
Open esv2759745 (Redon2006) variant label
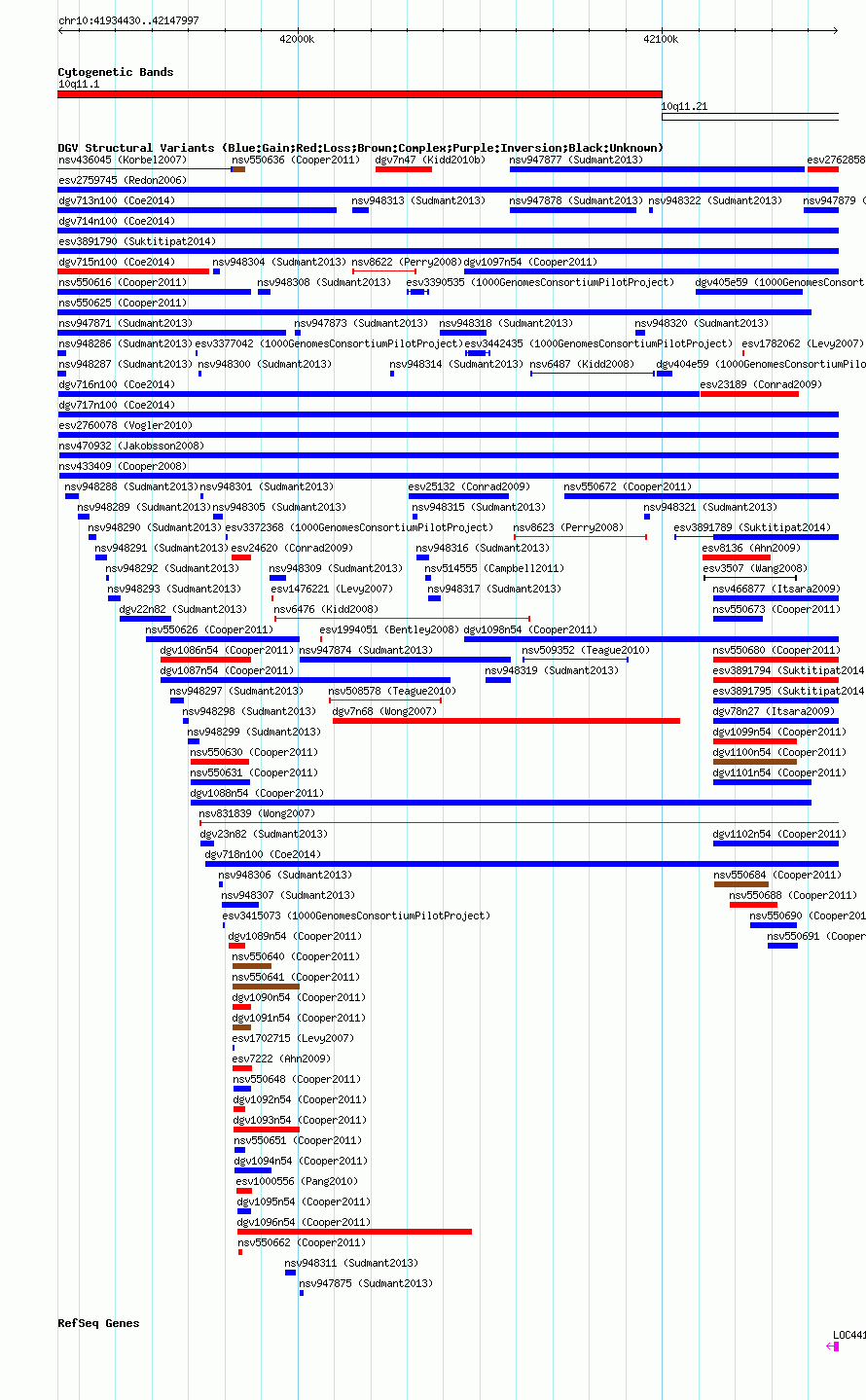click(x=123, y=180)
